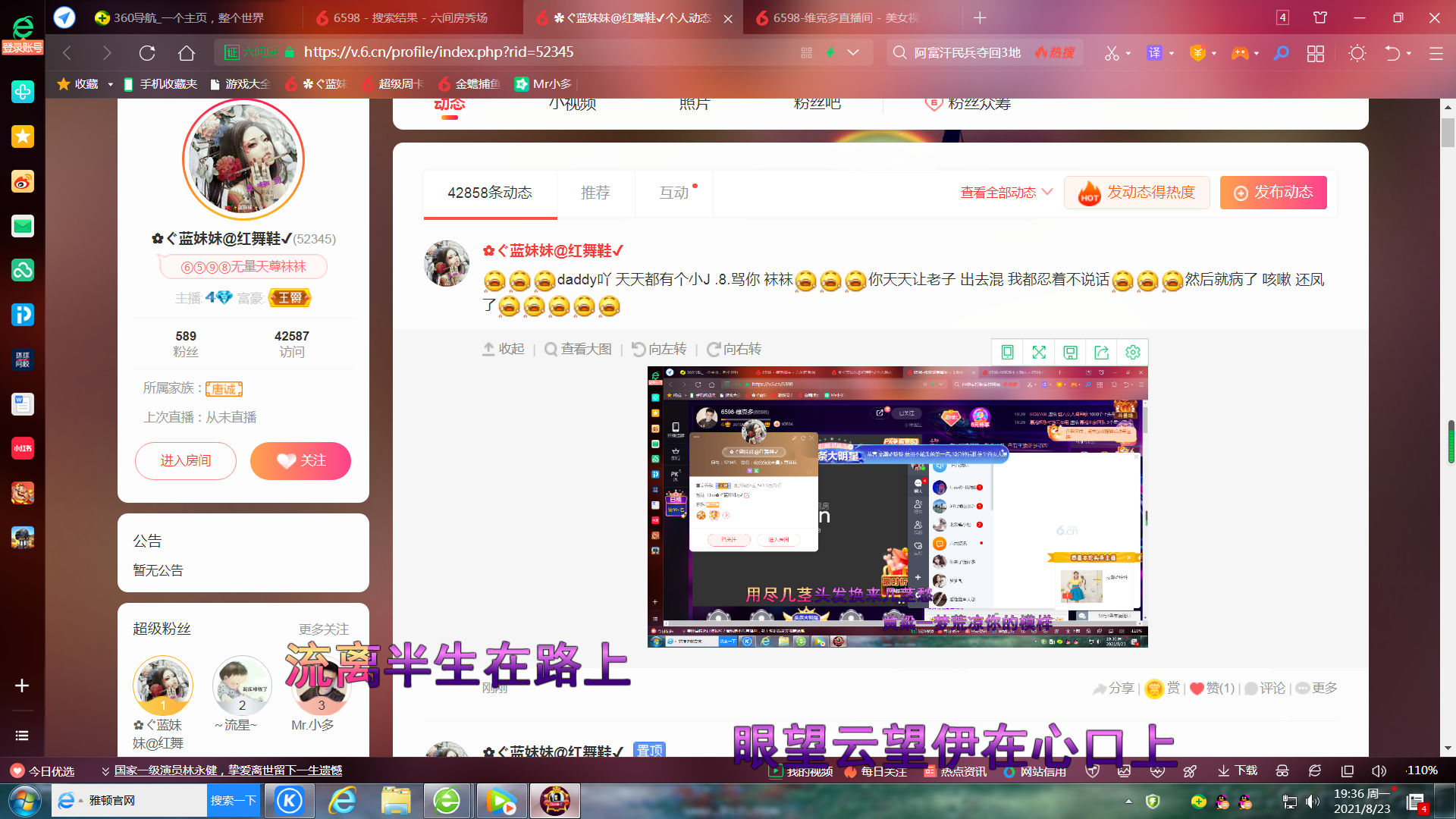Switch to the 推荐 tab

[595, 193]
